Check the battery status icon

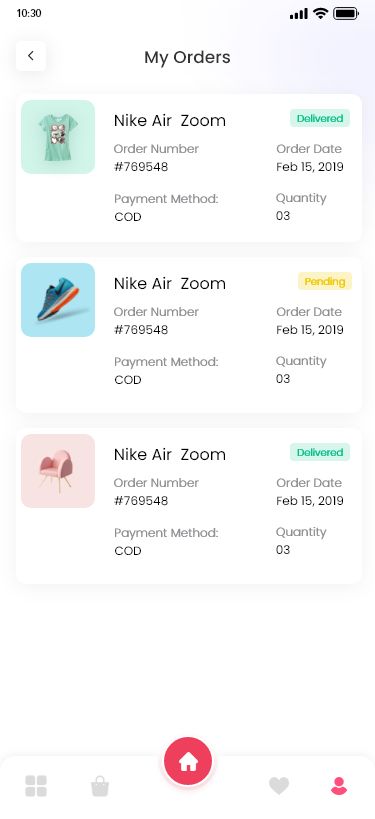[346, 14]
